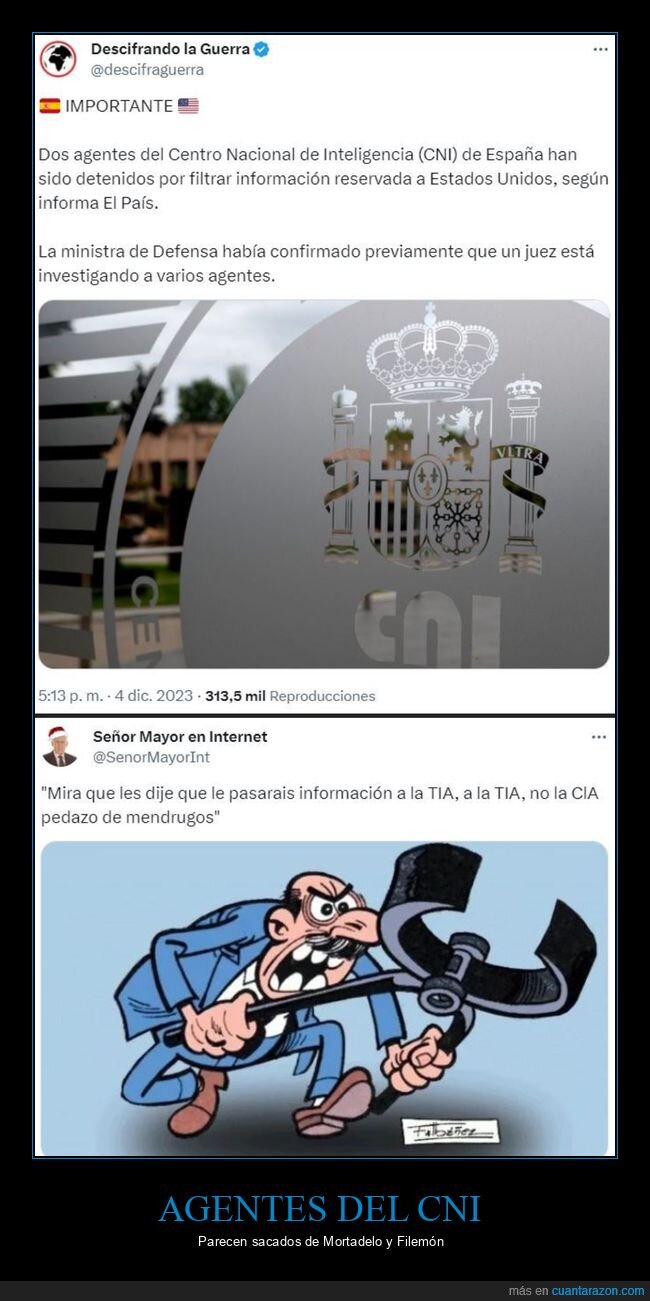Click the Spanish flag emoji

point(50,106)
